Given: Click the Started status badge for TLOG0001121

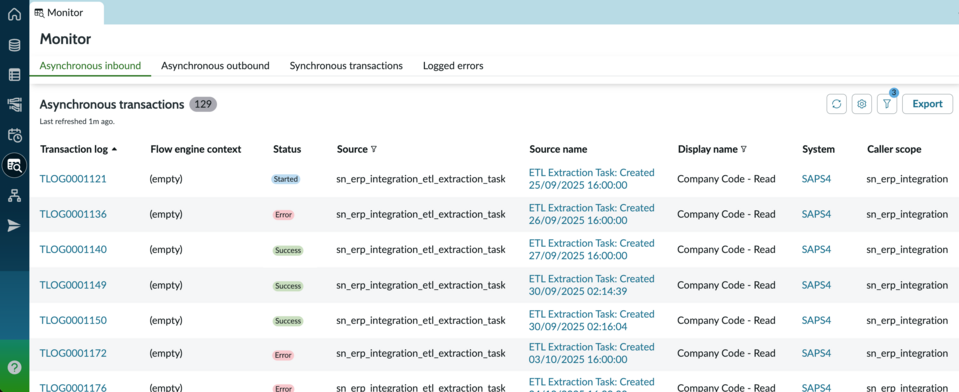Looking at the screenshot, I should [x=286, y=180].
